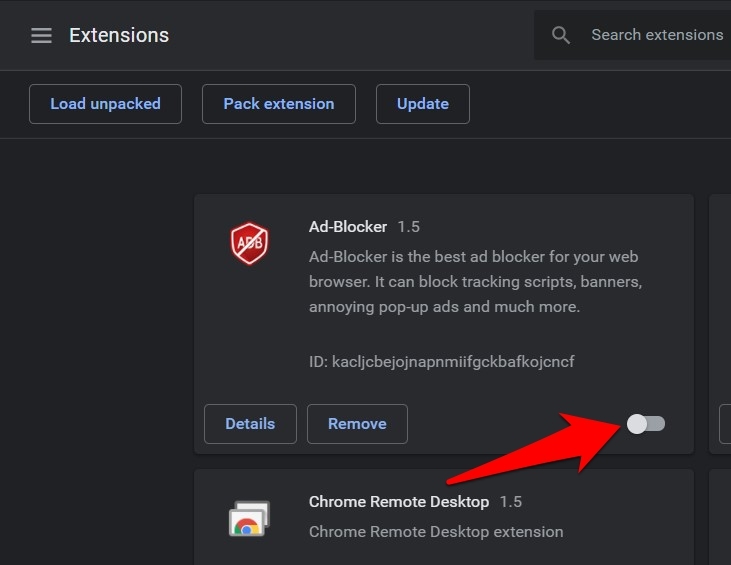
Task: Enable the Ad-Blocker toggle switch
Action: tap(645, 424)
